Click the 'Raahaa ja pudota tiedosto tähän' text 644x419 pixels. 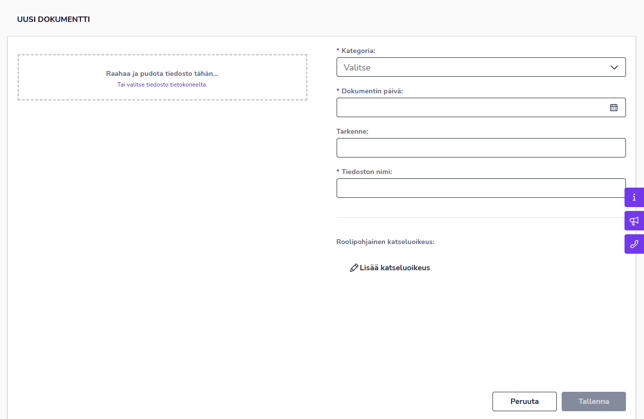162,73
